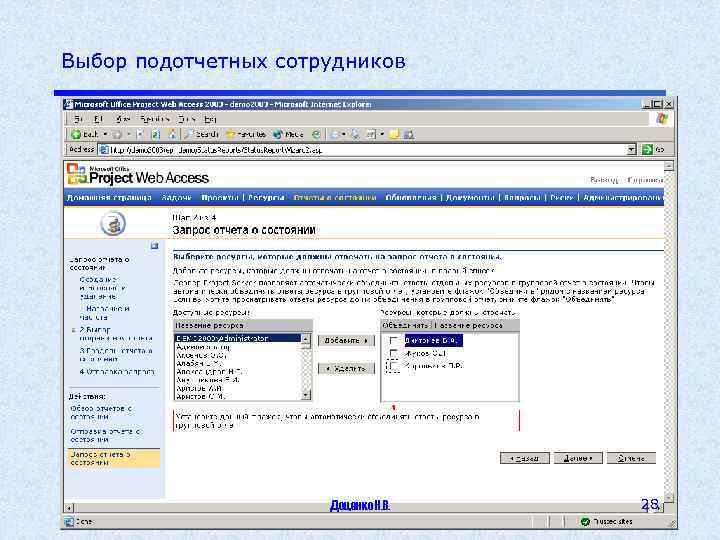Screen dimensions: 720x540
Task: Click resource list scrollbar up arrow
Action: coord(305,339)
